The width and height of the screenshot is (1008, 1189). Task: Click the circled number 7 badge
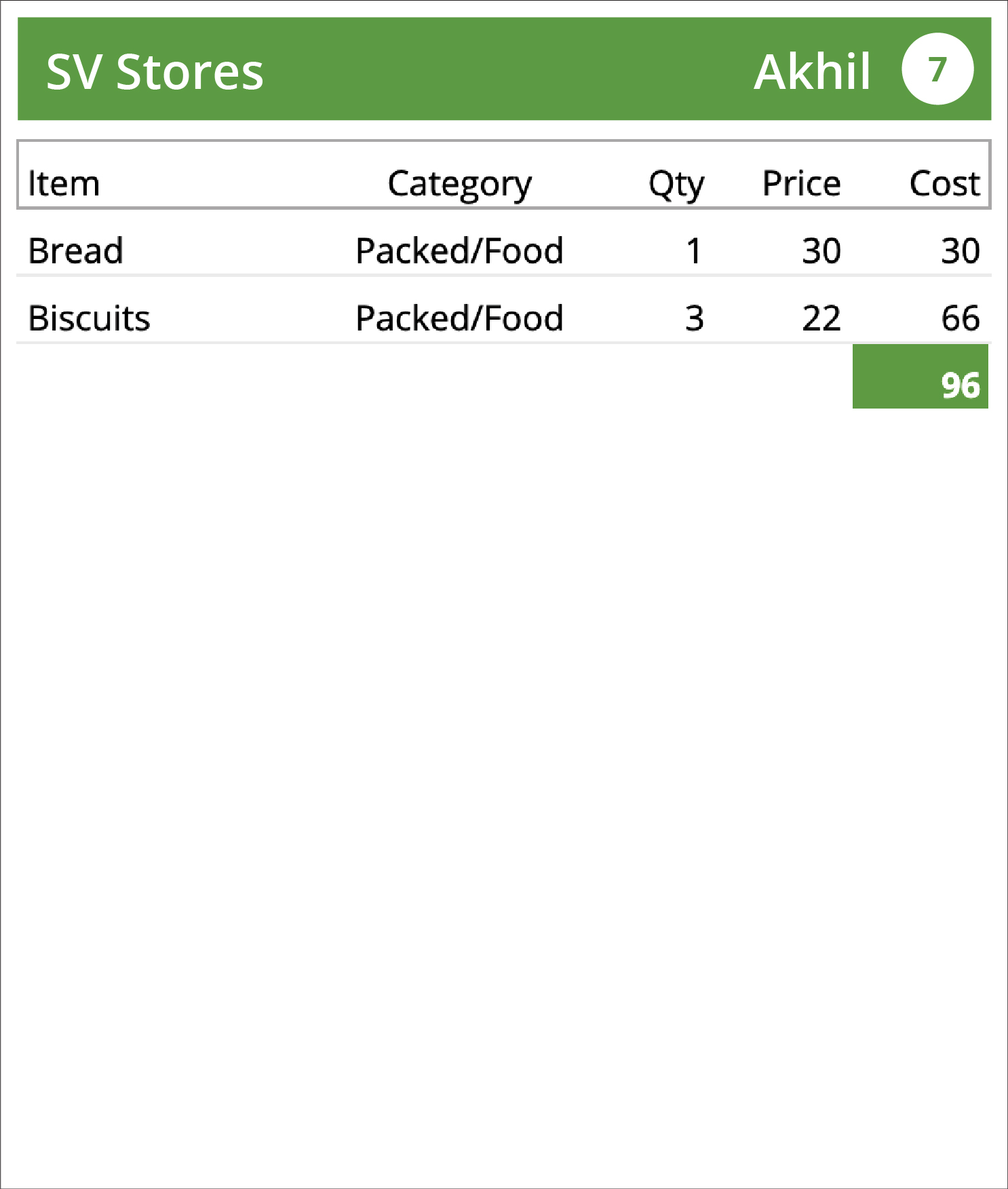937,69
